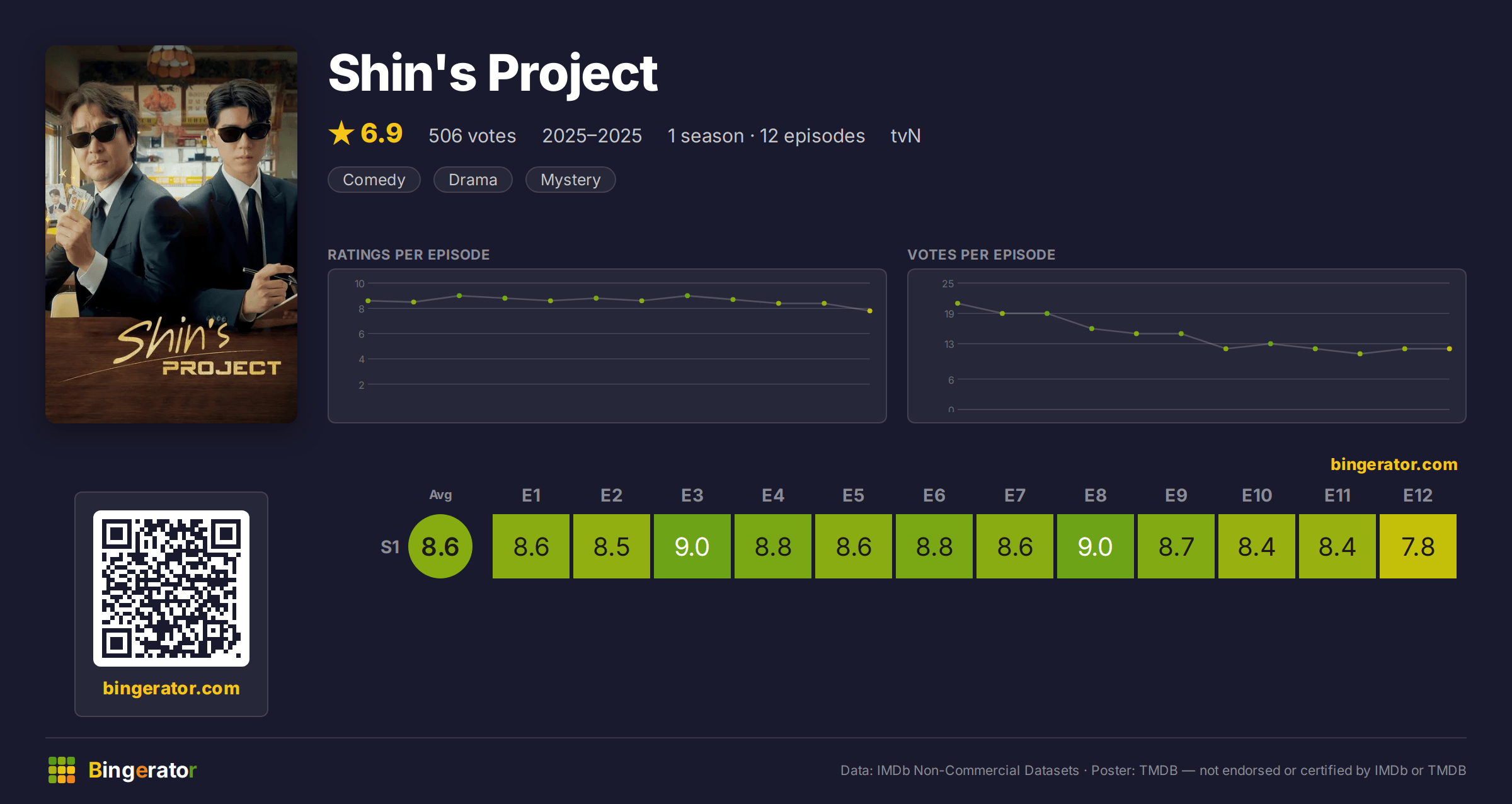Click last point in ratings chart
This screenshot has height=804, width=1512.
(x=870, y=311)
